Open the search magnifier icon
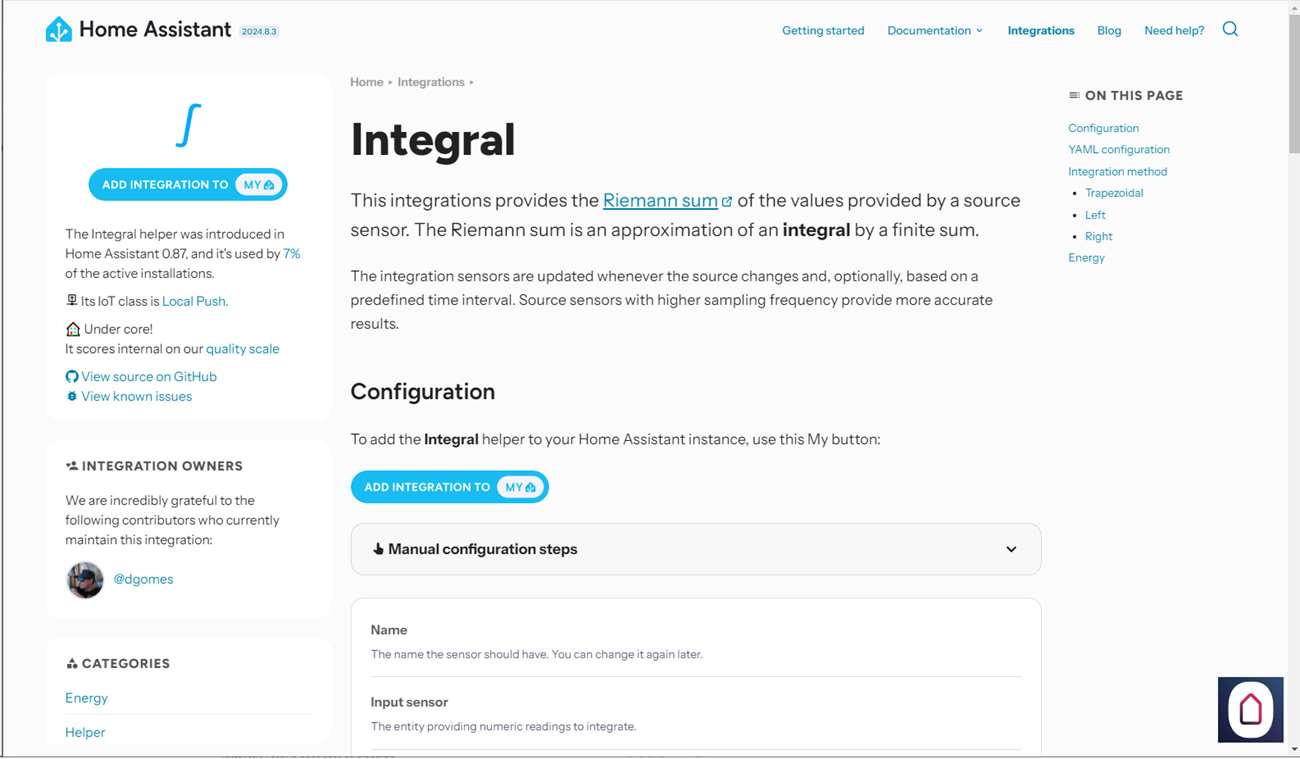The height and width of the screenshot is (759, 1300). (1230, 29)
